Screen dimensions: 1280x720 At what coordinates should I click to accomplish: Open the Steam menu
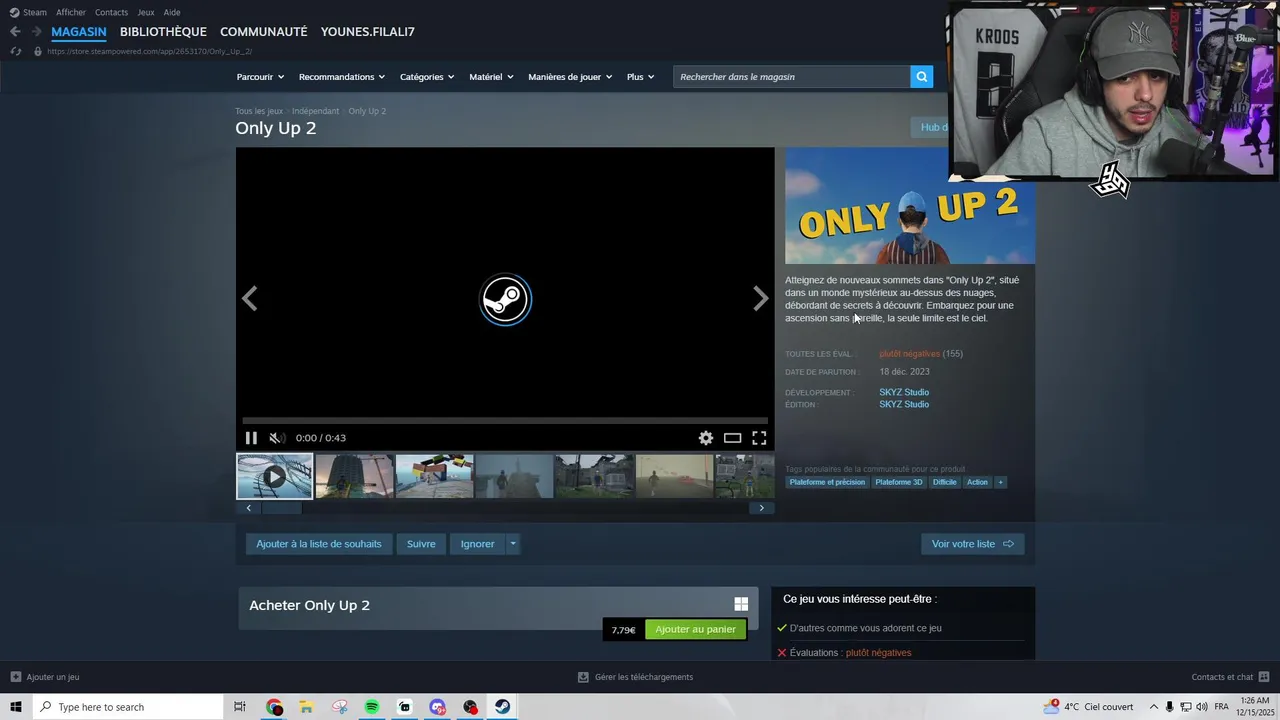[28, 12]
